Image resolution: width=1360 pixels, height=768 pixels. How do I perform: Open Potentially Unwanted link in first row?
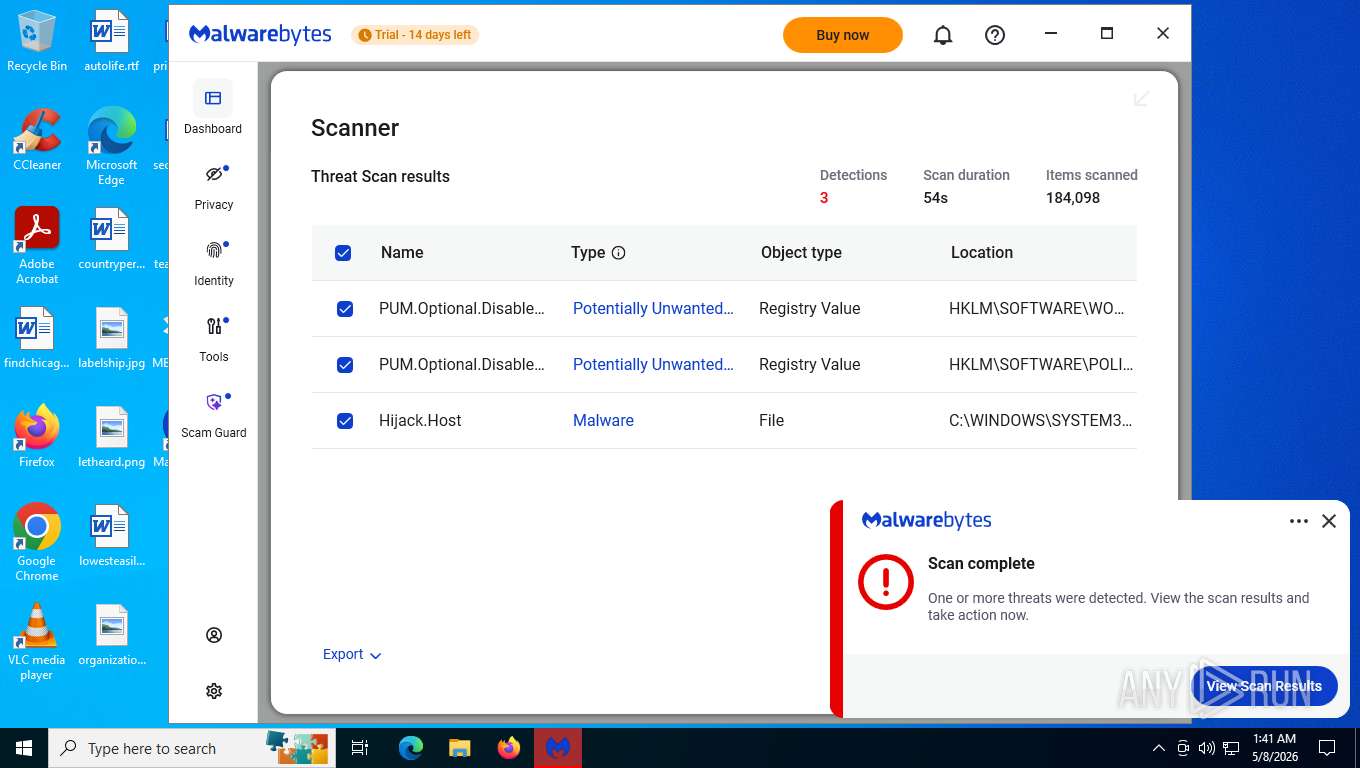click(x=653, y=308)
